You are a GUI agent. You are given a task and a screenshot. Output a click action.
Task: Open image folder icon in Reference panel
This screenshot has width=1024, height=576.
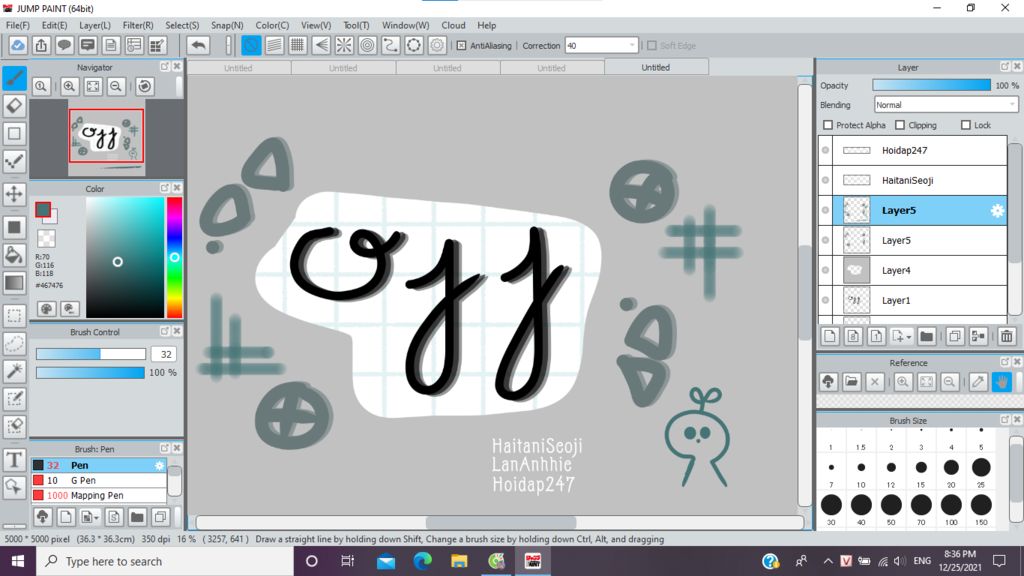click(852, 381)
